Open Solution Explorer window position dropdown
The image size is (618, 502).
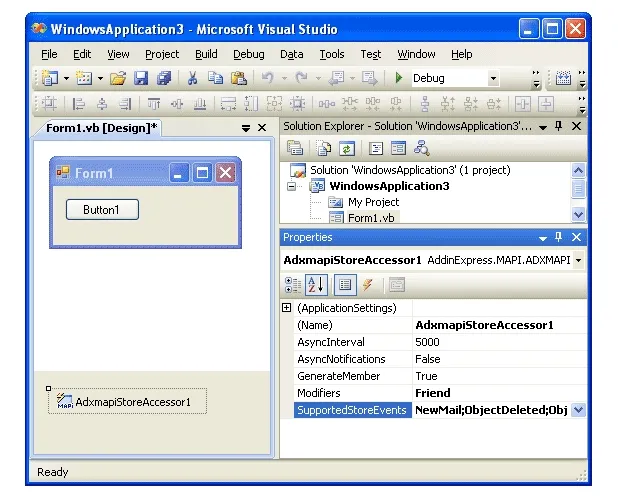click(543, 127)
